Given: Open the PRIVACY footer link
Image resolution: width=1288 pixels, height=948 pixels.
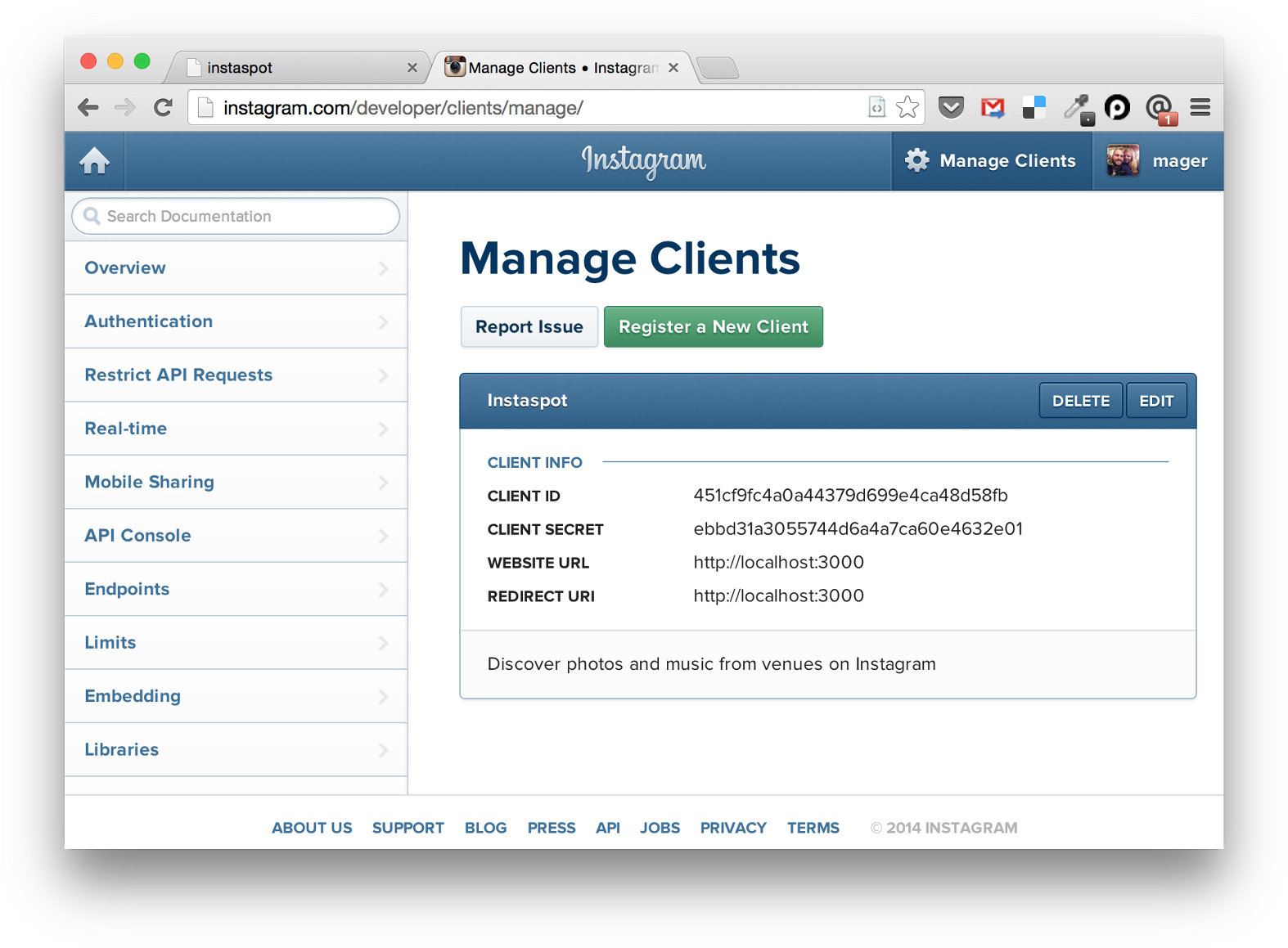Looking at the screenshot, I should (732, 828).
